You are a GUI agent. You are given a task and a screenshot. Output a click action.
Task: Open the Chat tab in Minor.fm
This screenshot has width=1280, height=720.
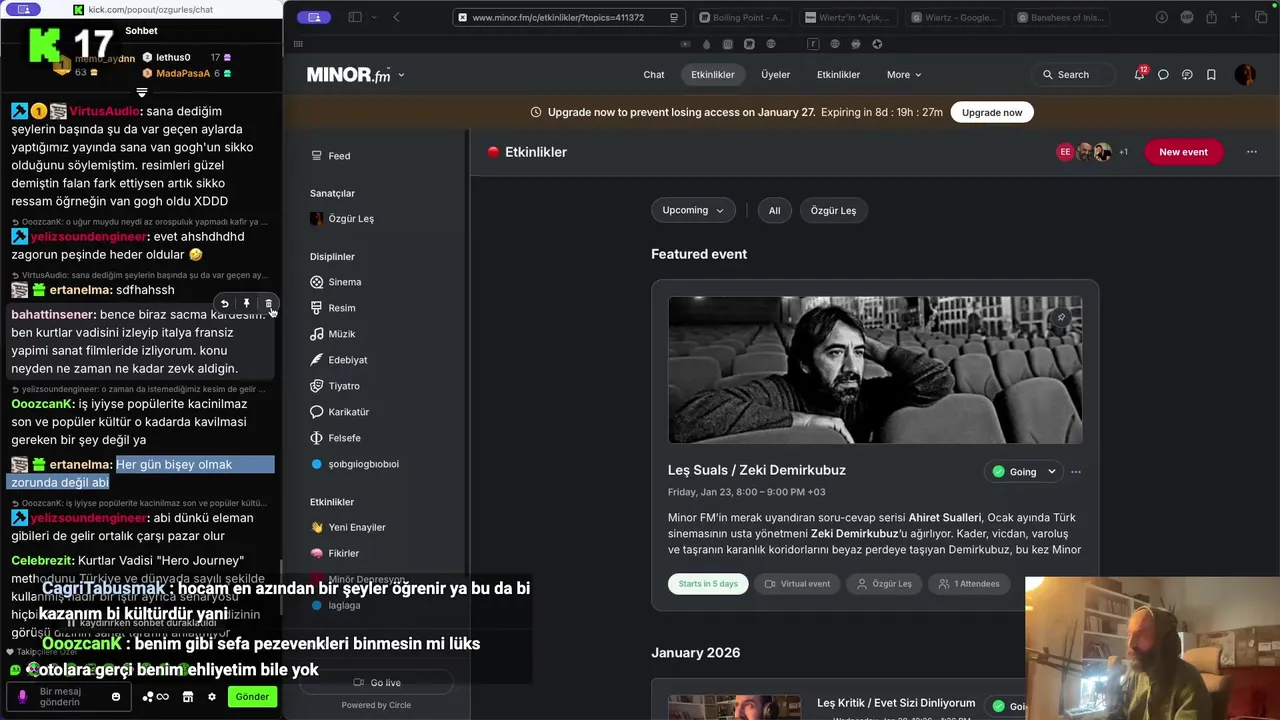click(654, 75)
